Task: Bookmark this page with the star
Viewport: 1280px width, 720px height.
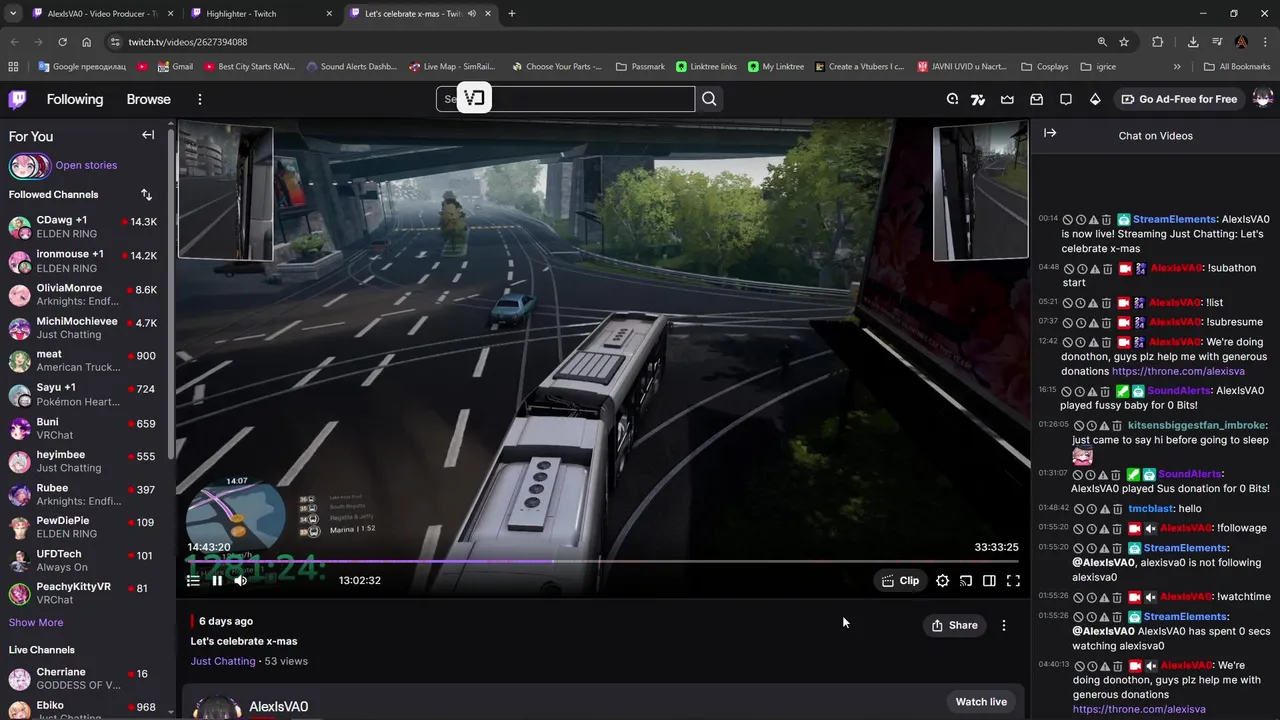Action: click(x=1124, y=42)
